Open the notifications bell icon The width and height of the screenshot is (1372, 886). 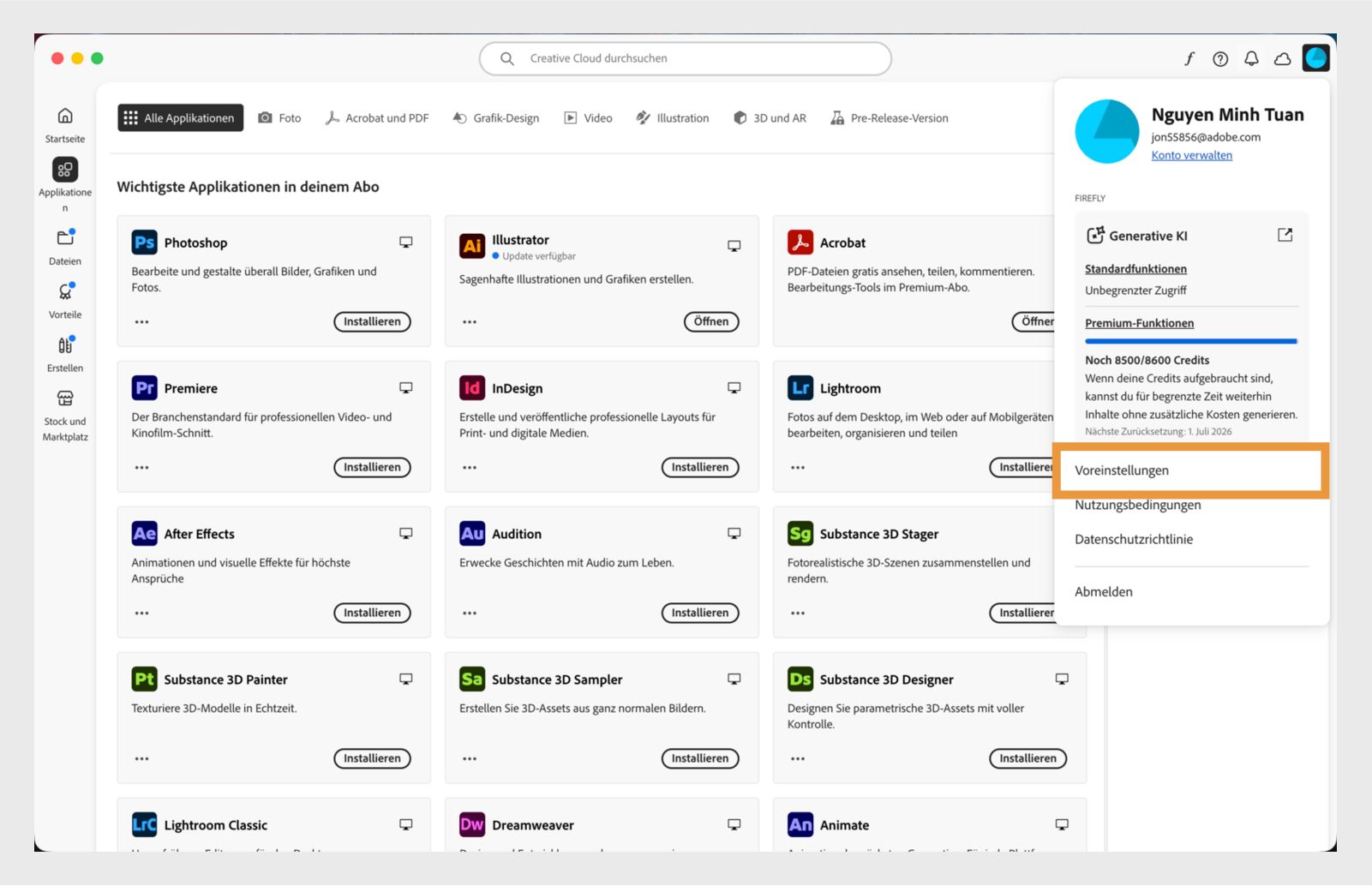[1251, 58]
